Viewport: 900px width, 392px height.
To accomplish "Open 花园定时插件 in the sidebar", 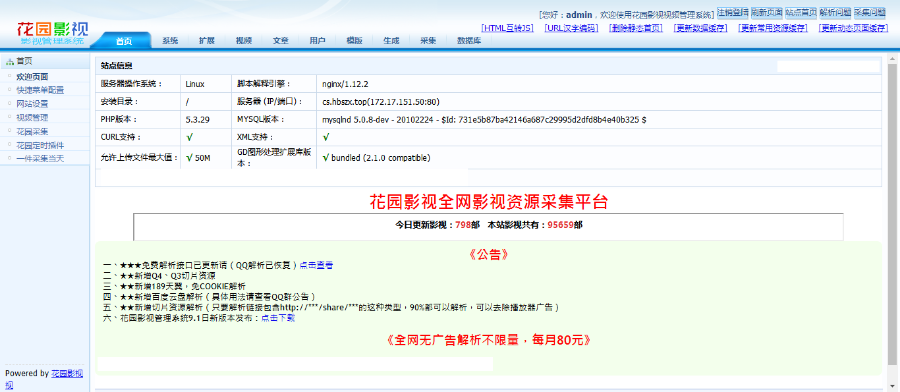I will tap(40, 145).
